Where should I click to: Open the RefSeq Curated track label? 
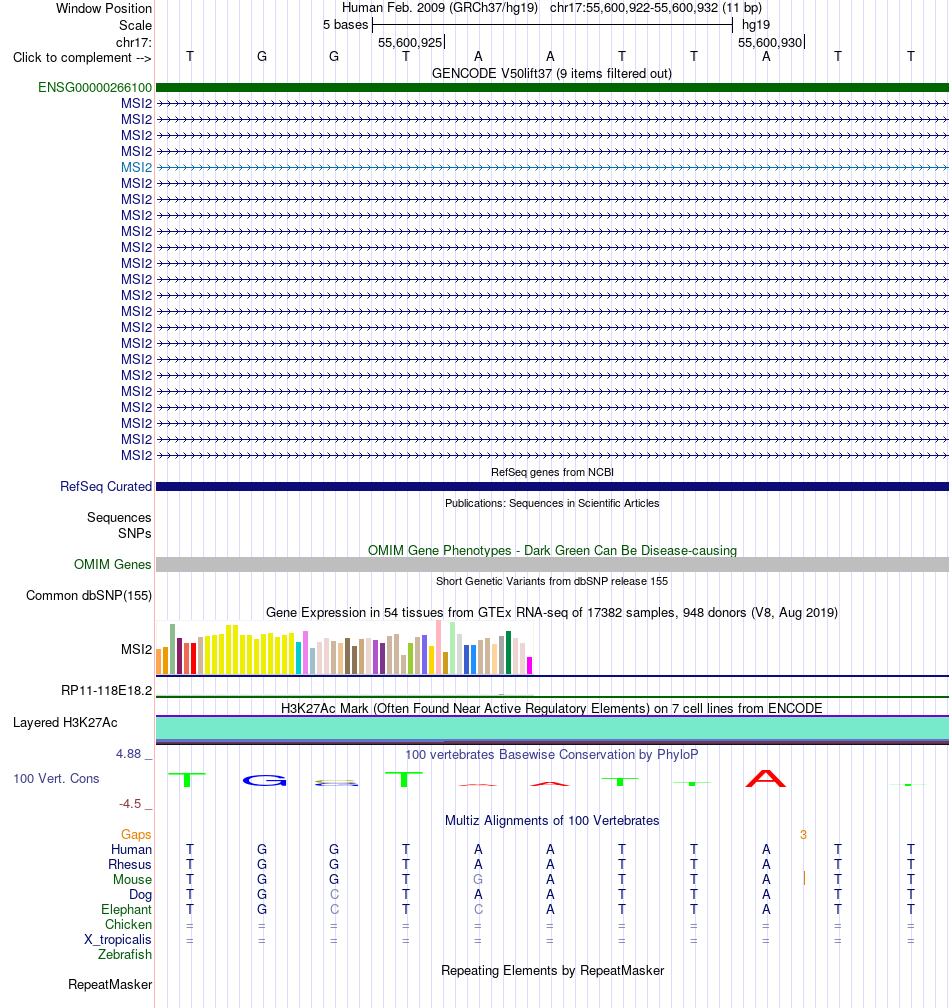point(106,487)
